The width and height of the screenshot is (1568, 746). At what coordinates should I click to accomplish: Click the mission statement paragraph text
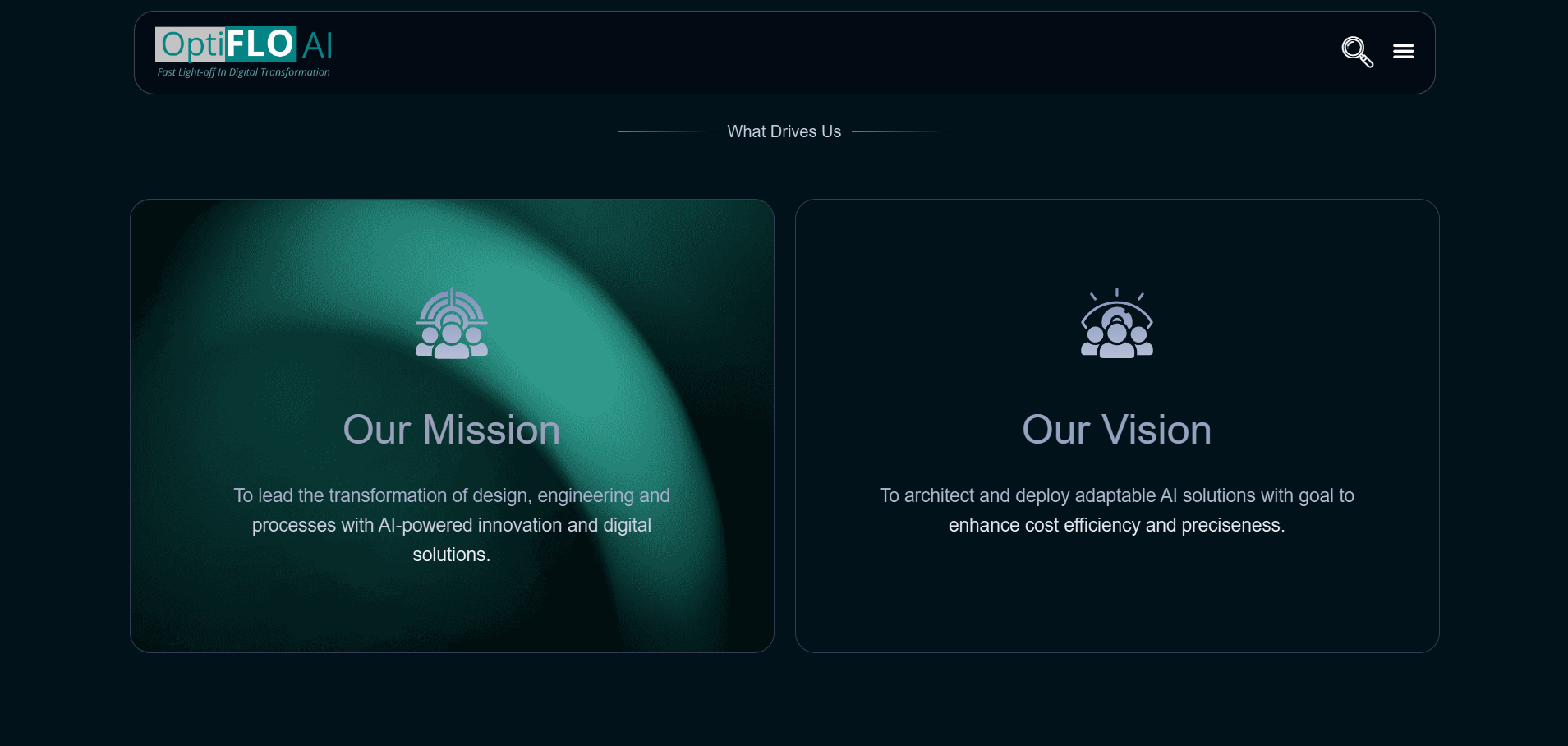[451, 525]
